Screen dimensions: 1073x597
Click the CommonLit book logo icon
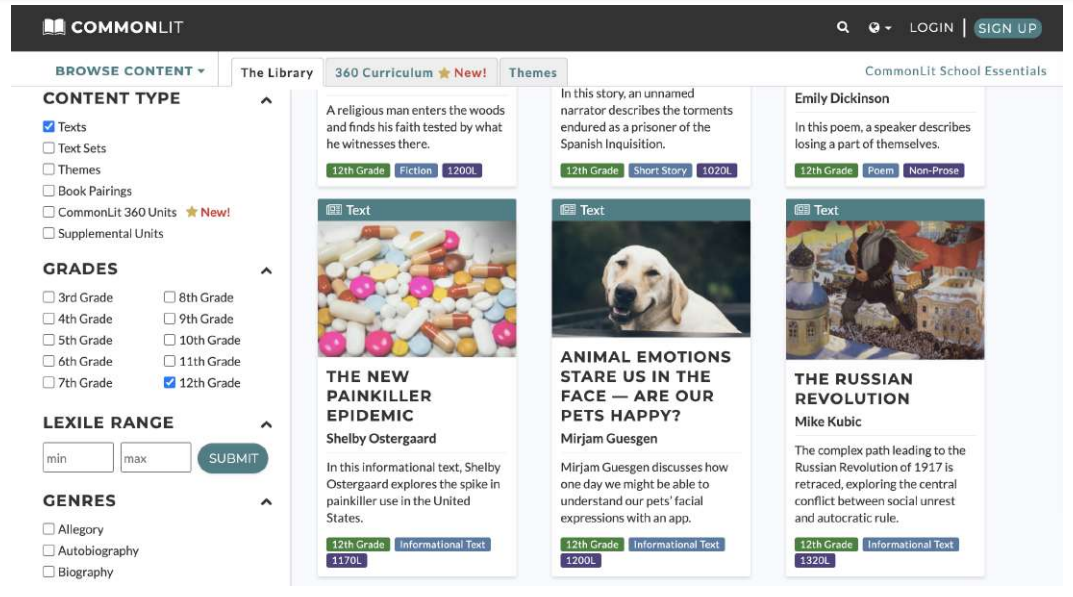point(53,27)
